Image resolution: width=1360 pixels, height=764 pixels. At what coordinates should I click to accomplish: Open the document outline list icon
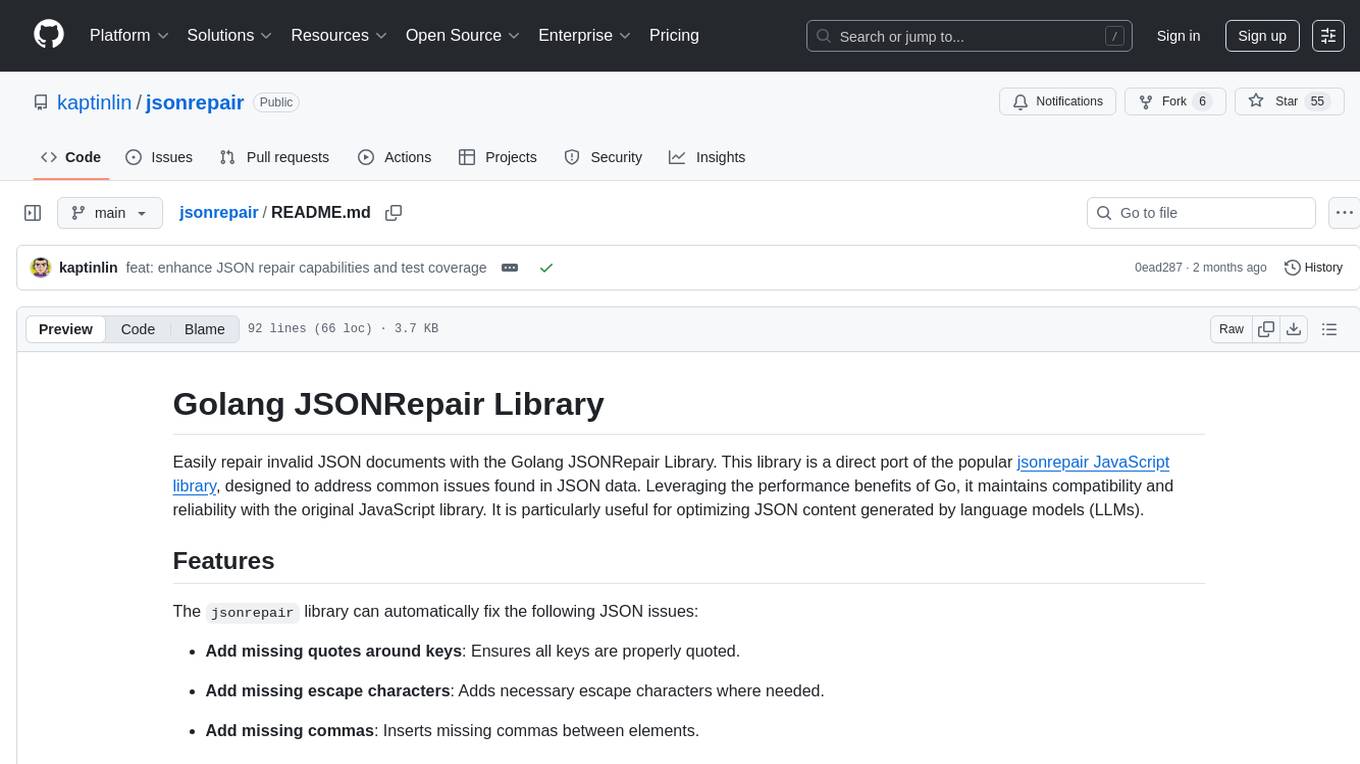(1329, 329)
